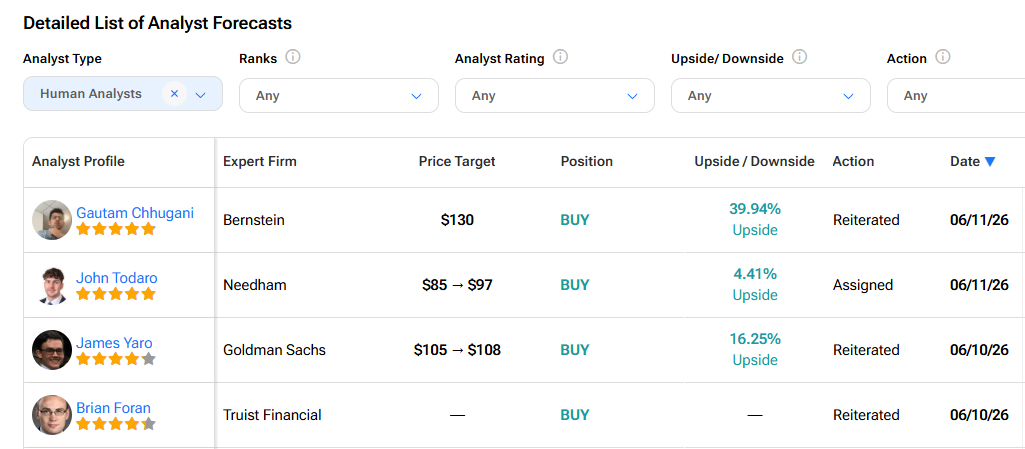Click James Yaro's profile photo
Image resolution: width=1025 pixels, height=449 pixels.
[52, 350]
